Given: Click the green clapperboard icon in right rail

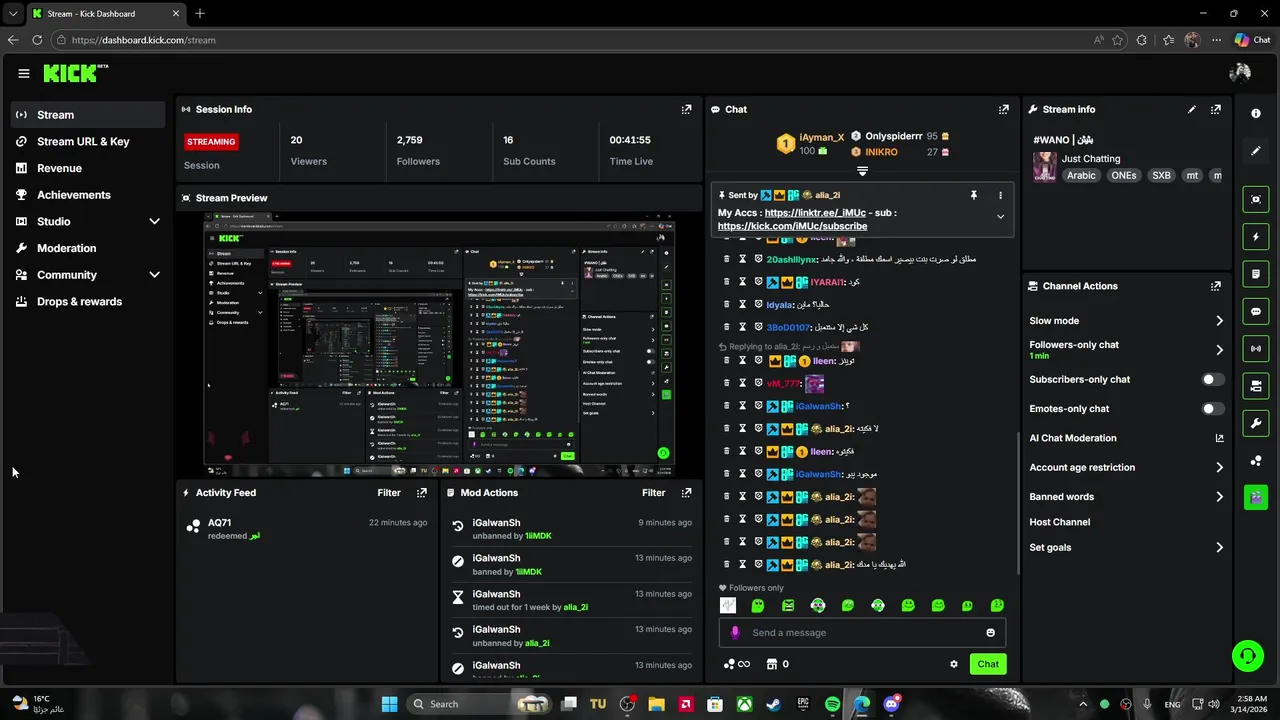Looking at the screenshot, I should (1256, 497).
